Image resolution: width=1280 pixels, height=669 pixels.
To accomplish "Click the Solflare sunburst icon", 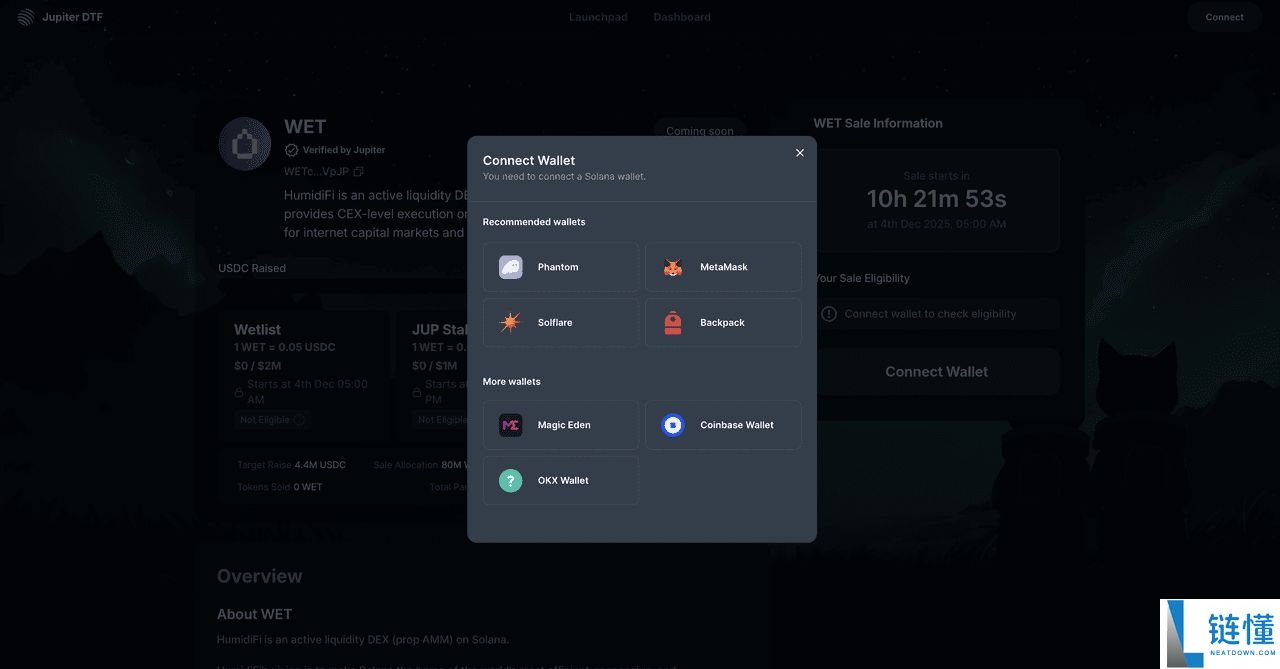I will 510,323.
